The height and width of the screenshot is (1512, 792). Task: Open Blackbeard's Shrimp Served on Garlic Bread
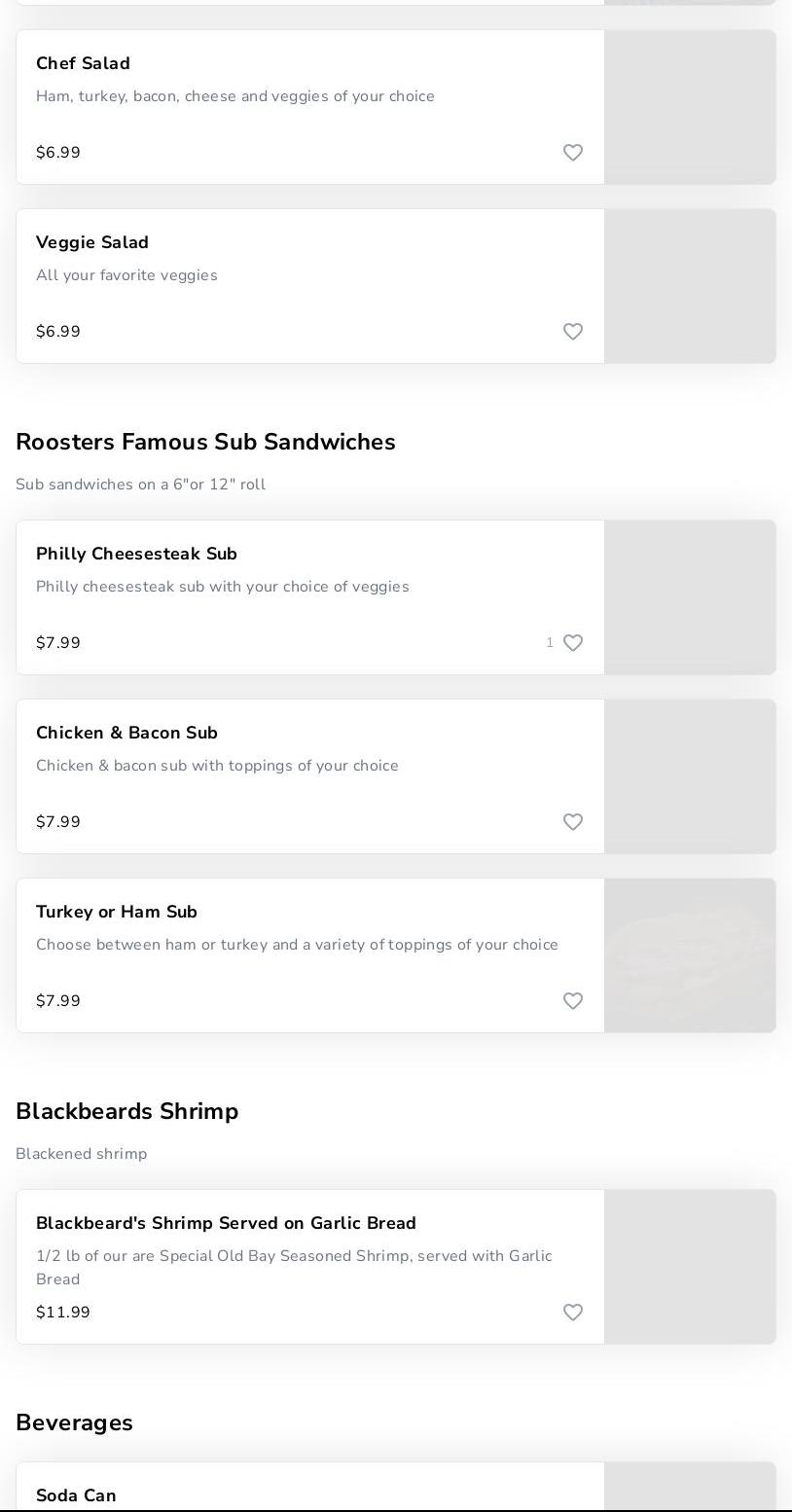(x=226, y=1223)
